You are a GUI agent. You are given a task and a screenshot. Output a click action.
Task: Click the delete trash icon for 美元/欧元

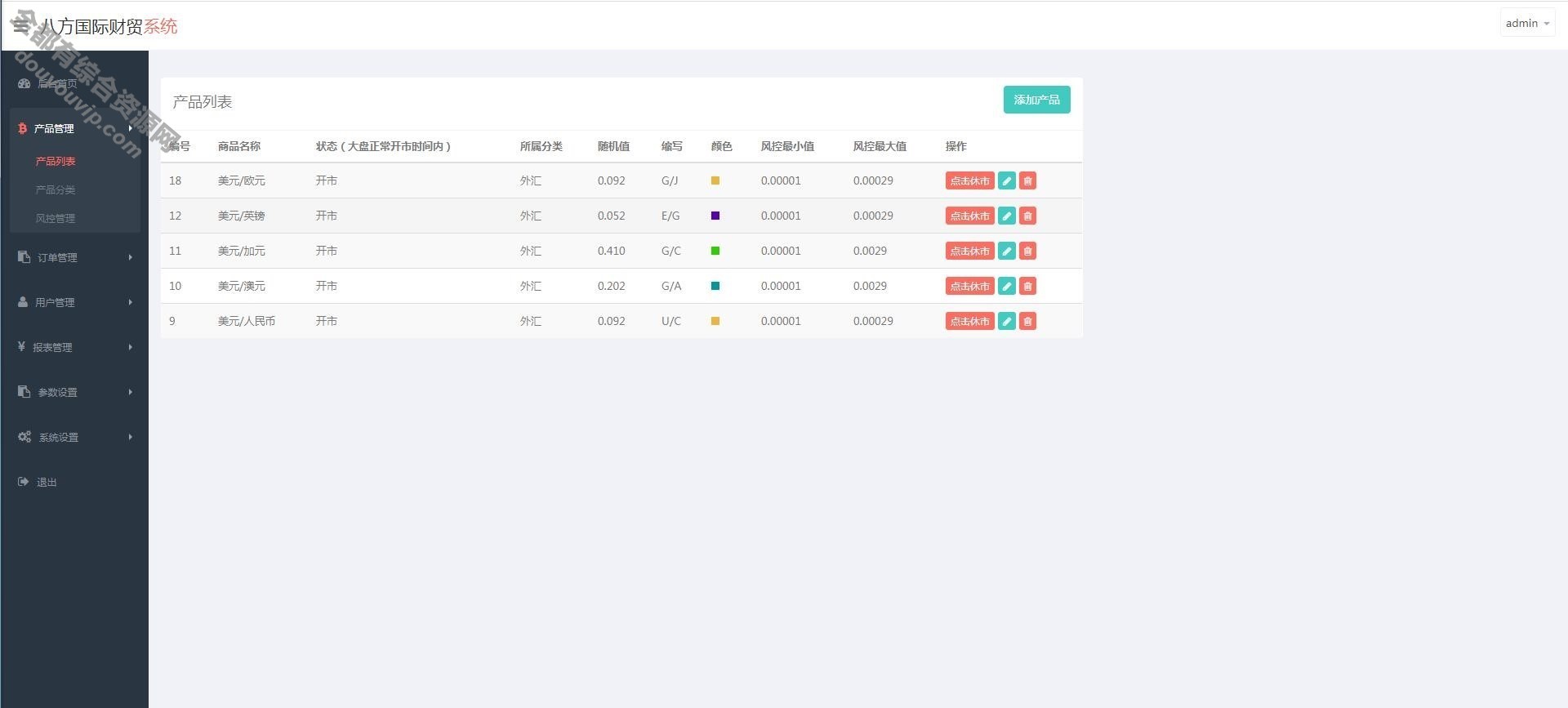[x=1027, y=180]
